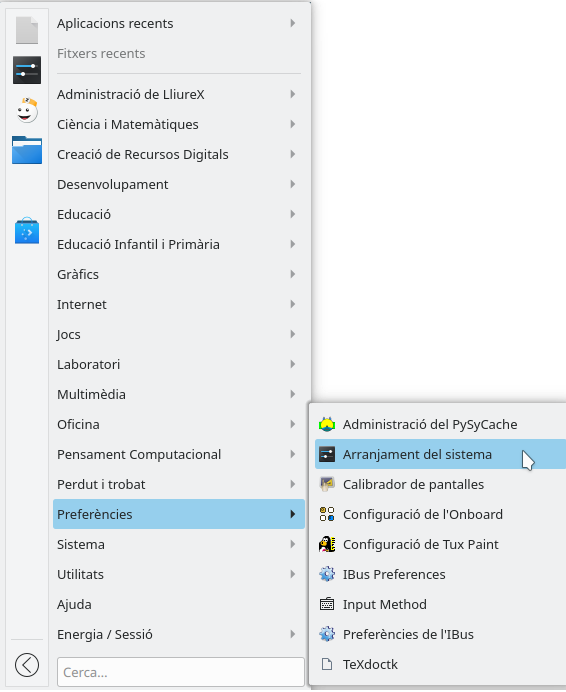This screenshot has width=566, height=692.
Task: Click the Tux Paint penguin icon
Action: pyautogui.click(x=327, y=544)
